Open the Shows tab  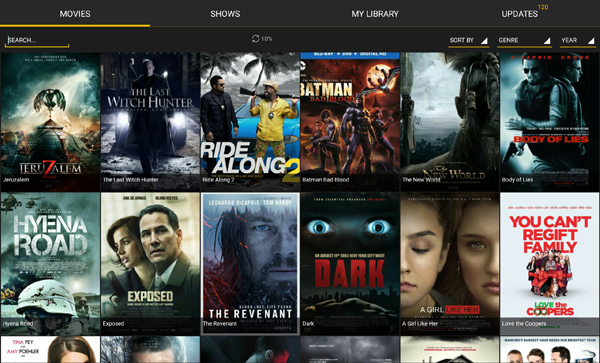click(x=225, y=14)
